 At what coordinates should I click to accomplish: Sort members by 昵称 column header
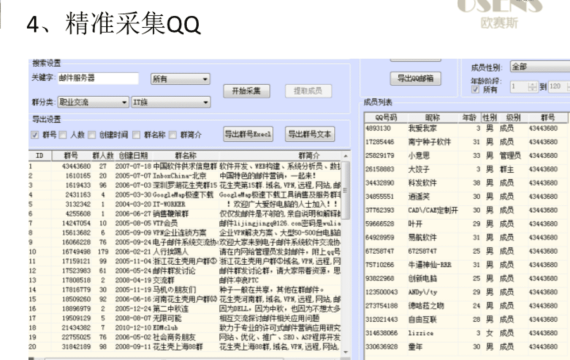(433, 117)
